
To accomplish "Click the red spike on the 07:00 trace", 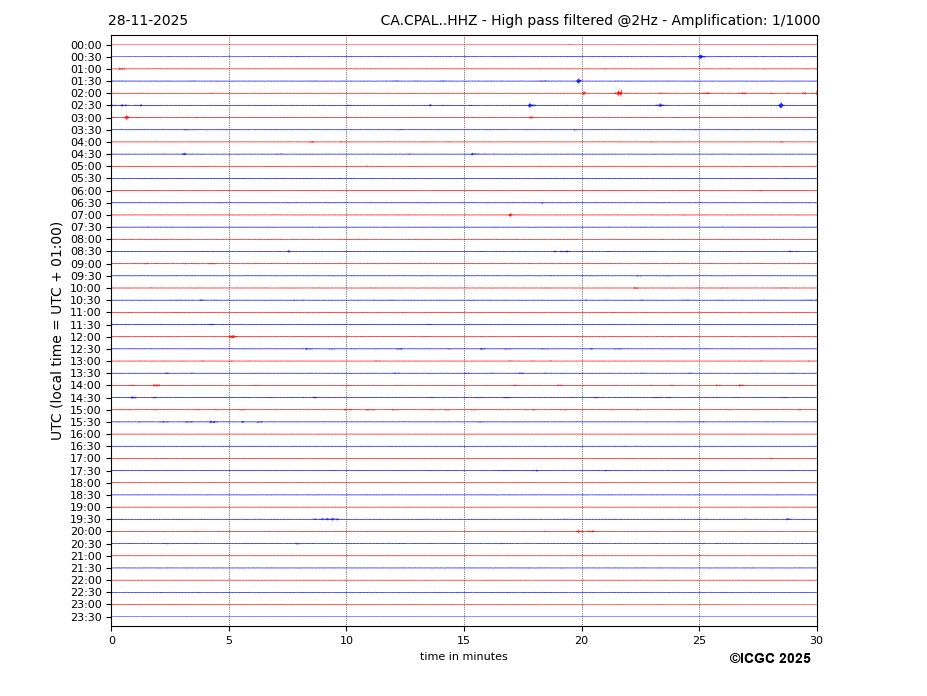I will pyautogui.click(x=510, y=215).
